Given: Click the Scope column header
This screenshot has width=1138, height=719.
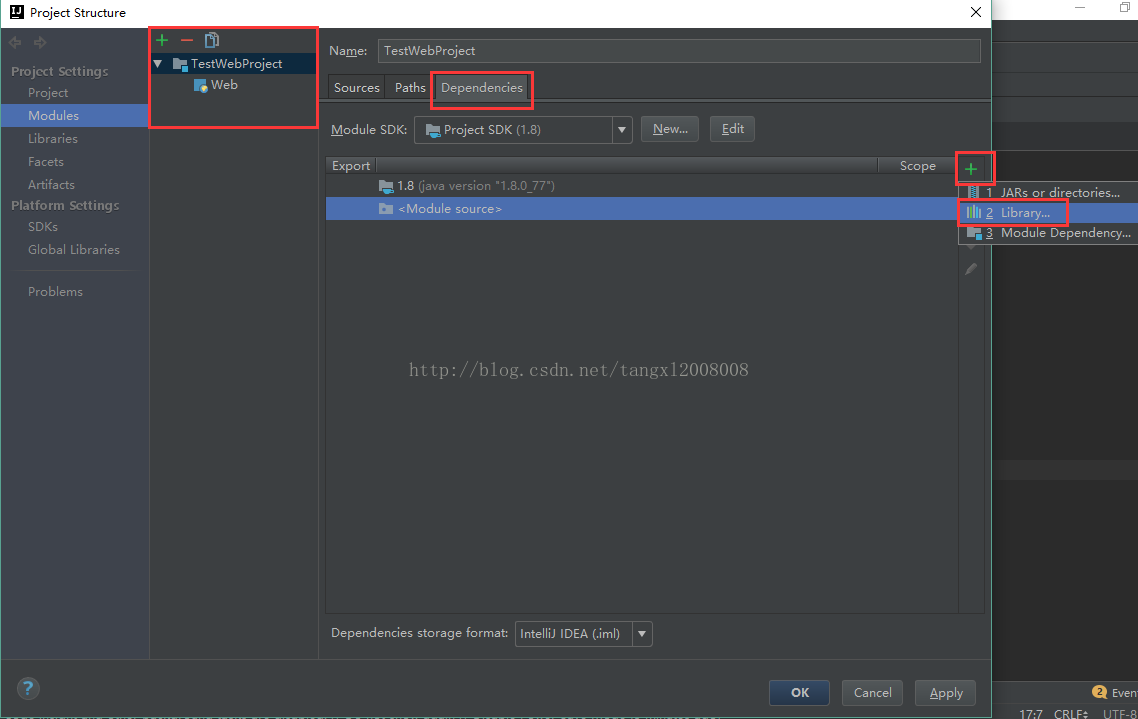Looking at the screenshot, I should pyautogui.click(x=917, y=166).
